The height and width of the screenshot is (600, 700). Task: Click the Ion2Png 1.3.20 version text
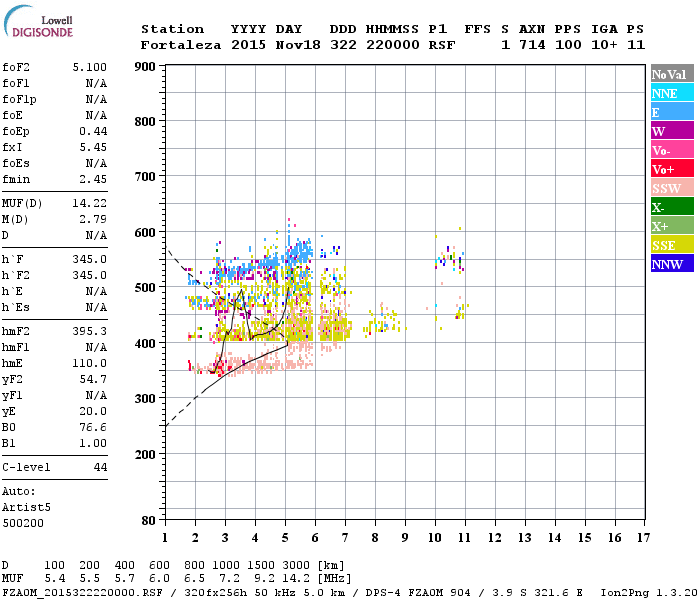coord(649,593)
